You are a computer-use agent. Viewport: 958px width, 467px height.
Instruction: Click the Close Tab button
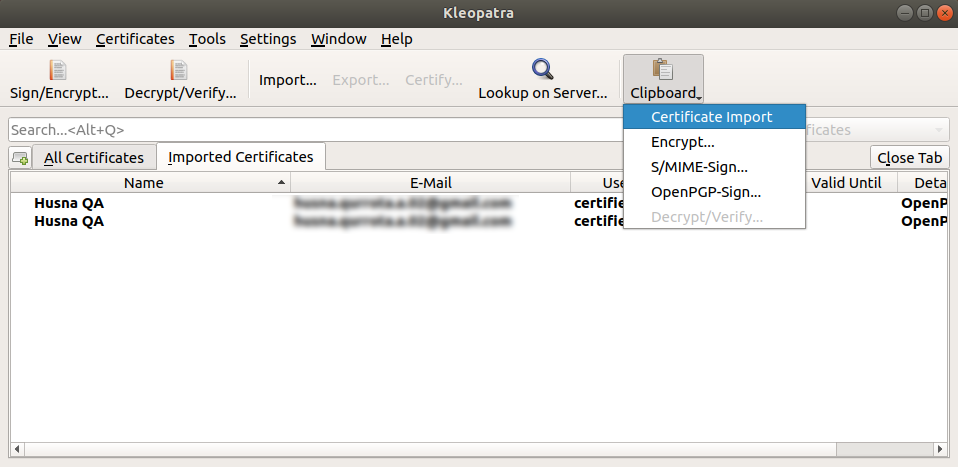pyautogui.click(x=910, y=158)
